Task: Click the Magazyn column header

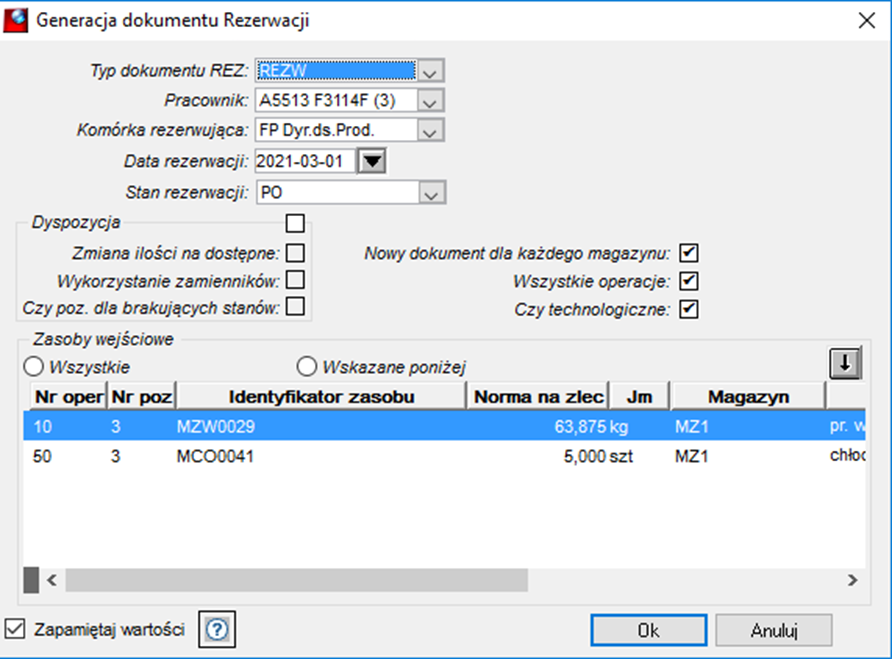Action: tap(748, 397)
